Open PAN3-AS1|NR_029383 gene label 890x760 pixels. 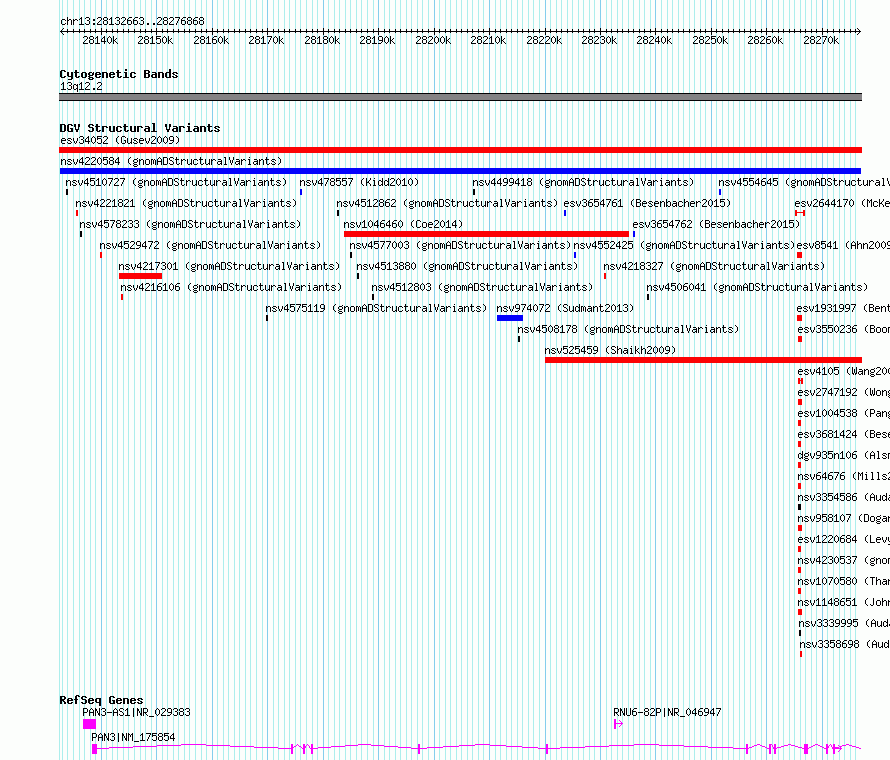pyautogui.click(x=136, y=712)
